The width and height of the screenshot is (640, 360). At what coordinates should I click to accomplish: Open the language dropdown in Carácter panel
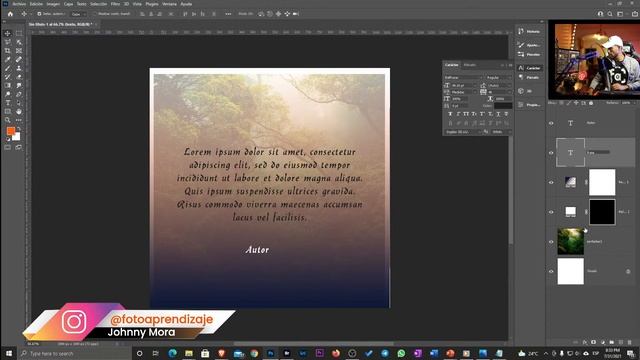click(463, 132)
